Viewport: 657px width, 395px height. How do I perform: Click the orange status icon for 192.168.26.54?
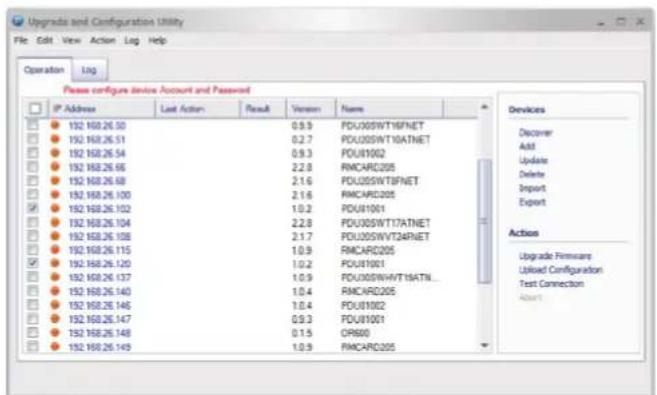pos(55,152)
